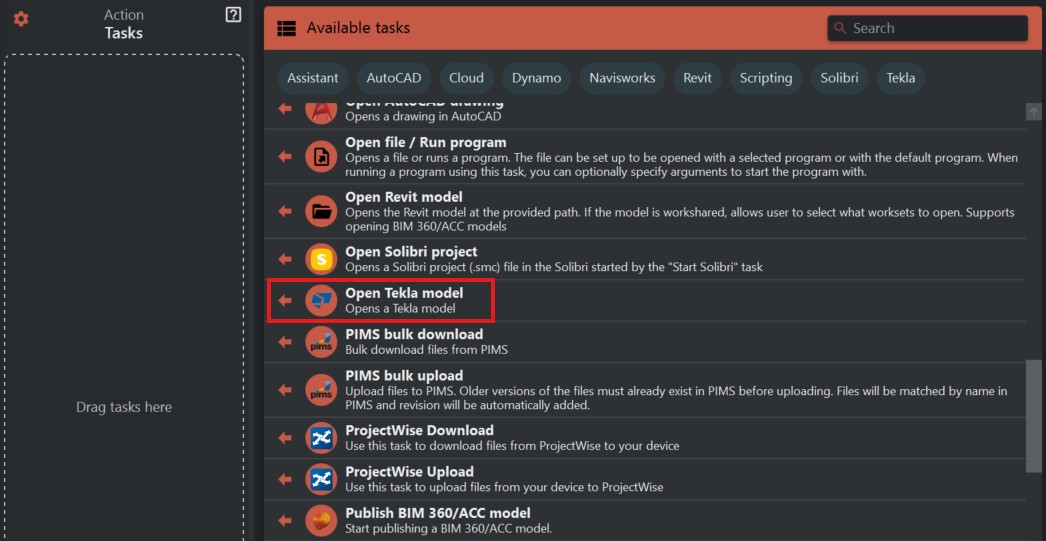
Task: Click the ProjectWise Download icon
Action: coord(321,438)
